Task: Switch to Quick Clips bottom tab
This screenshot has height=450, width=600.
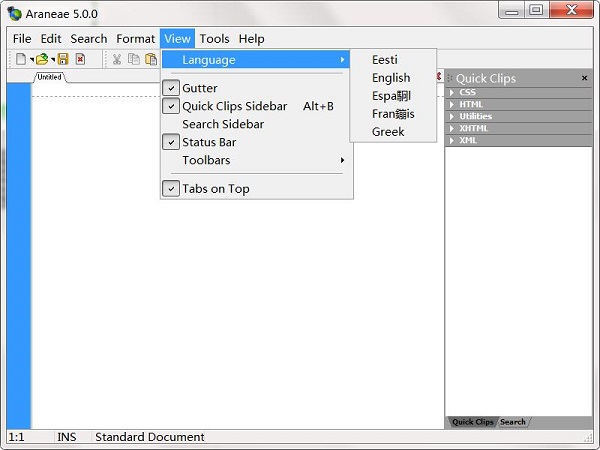Action: click(473, 422)
